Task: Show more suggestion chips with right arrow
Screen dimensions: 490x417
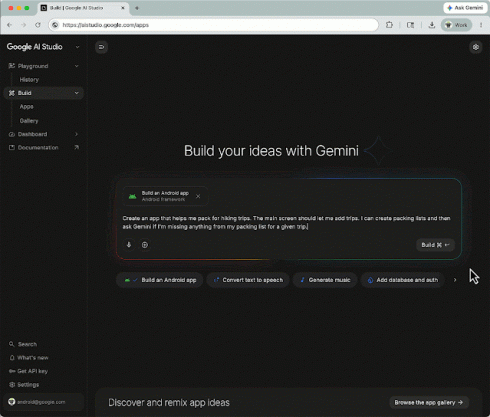Action: [x=455, y=280]
